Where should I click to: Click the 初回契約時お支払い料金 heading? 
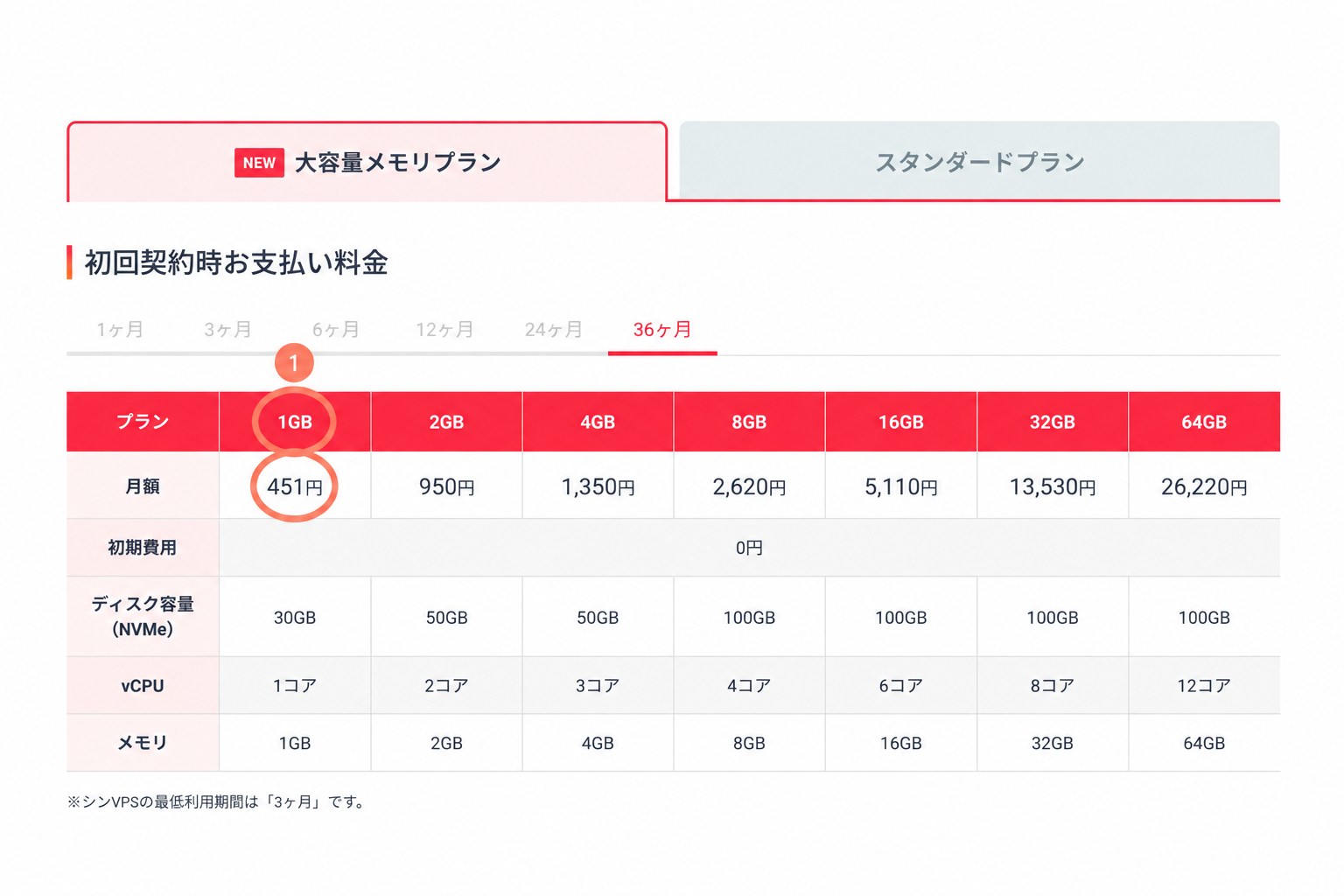tap(236, 262)
